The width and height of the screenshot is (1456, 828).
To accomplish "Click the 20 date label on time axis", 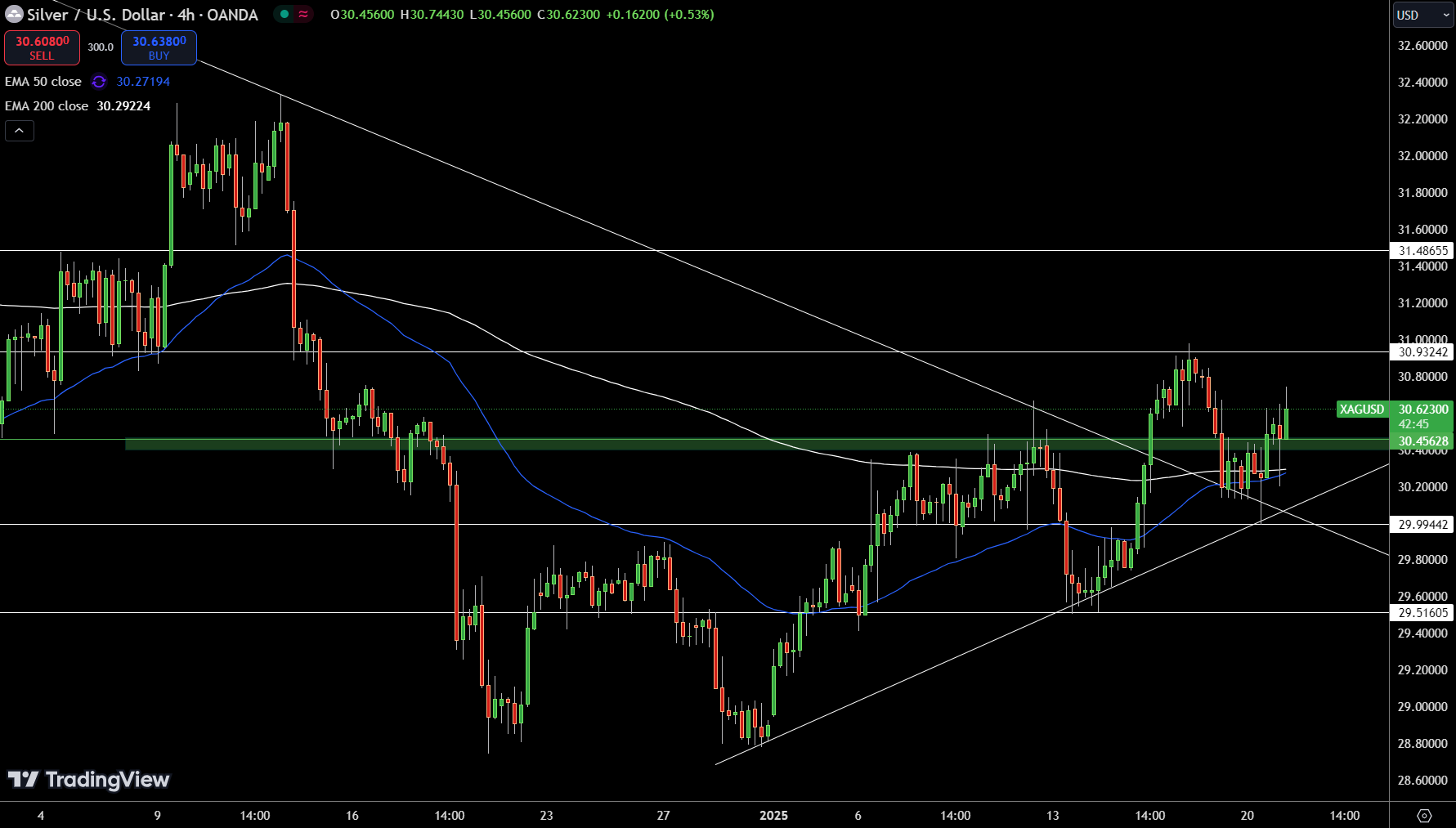I will coord(1247,816).
